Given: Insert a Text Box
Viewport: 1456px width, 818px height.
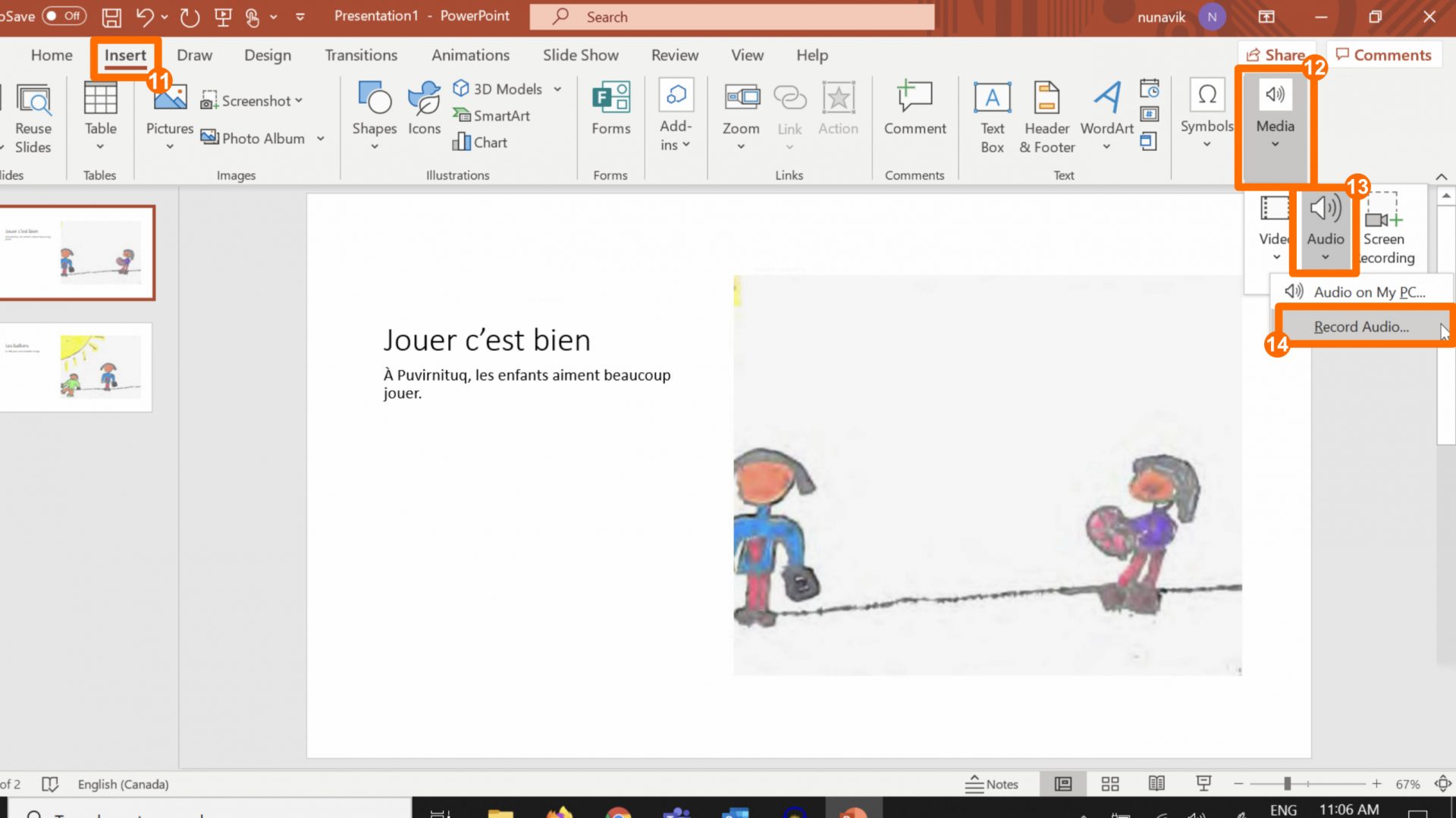Looking at the screenshot, I should 992,115.
